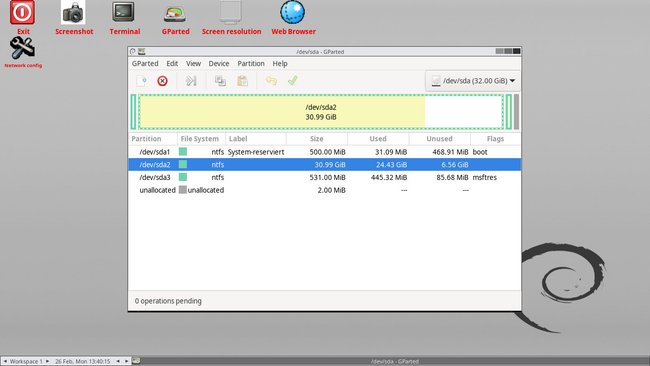650x366 pixels.
Task: Click the New partition toolbar icon
Action: 142,81
